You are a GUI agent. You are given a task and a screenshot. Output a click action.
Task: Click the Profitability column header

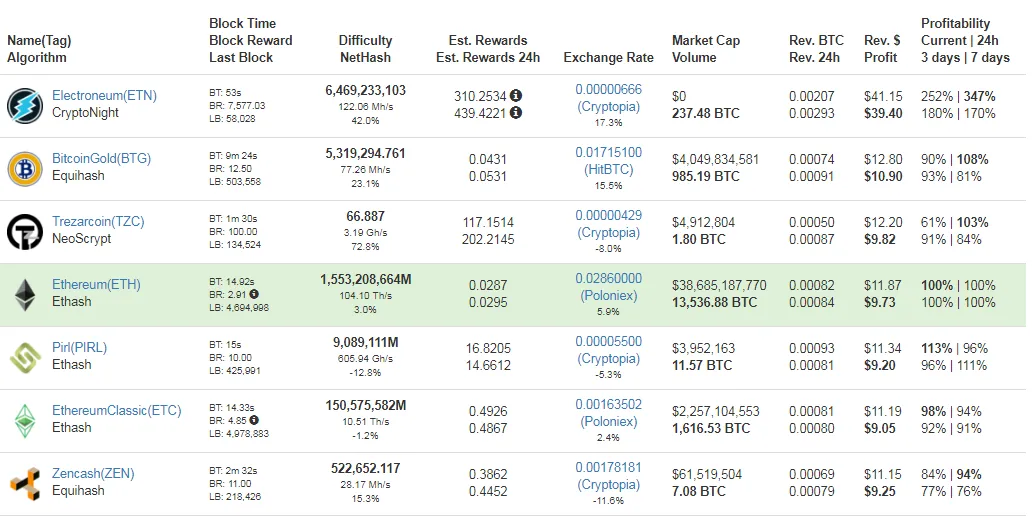tap(965, 40)
